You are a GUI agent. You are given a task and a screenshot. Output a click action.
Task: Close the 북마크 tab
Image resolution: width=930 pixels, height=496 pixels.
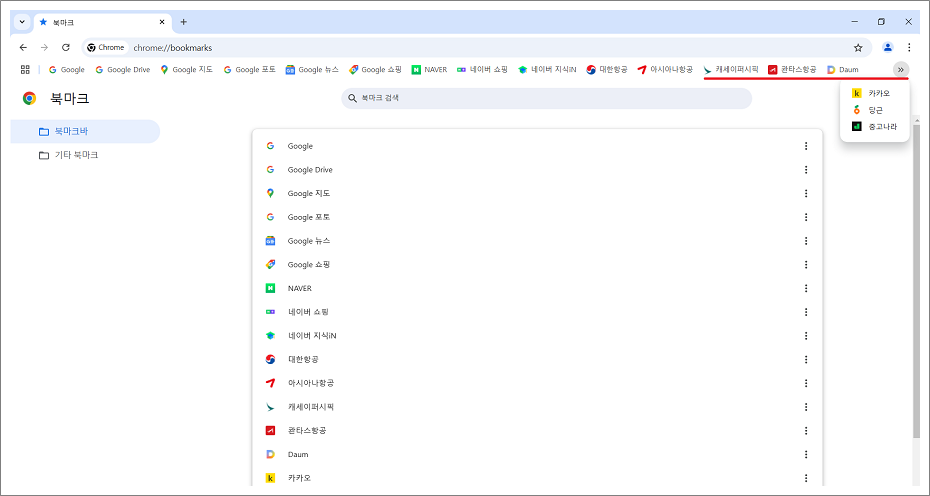(162, 22)
